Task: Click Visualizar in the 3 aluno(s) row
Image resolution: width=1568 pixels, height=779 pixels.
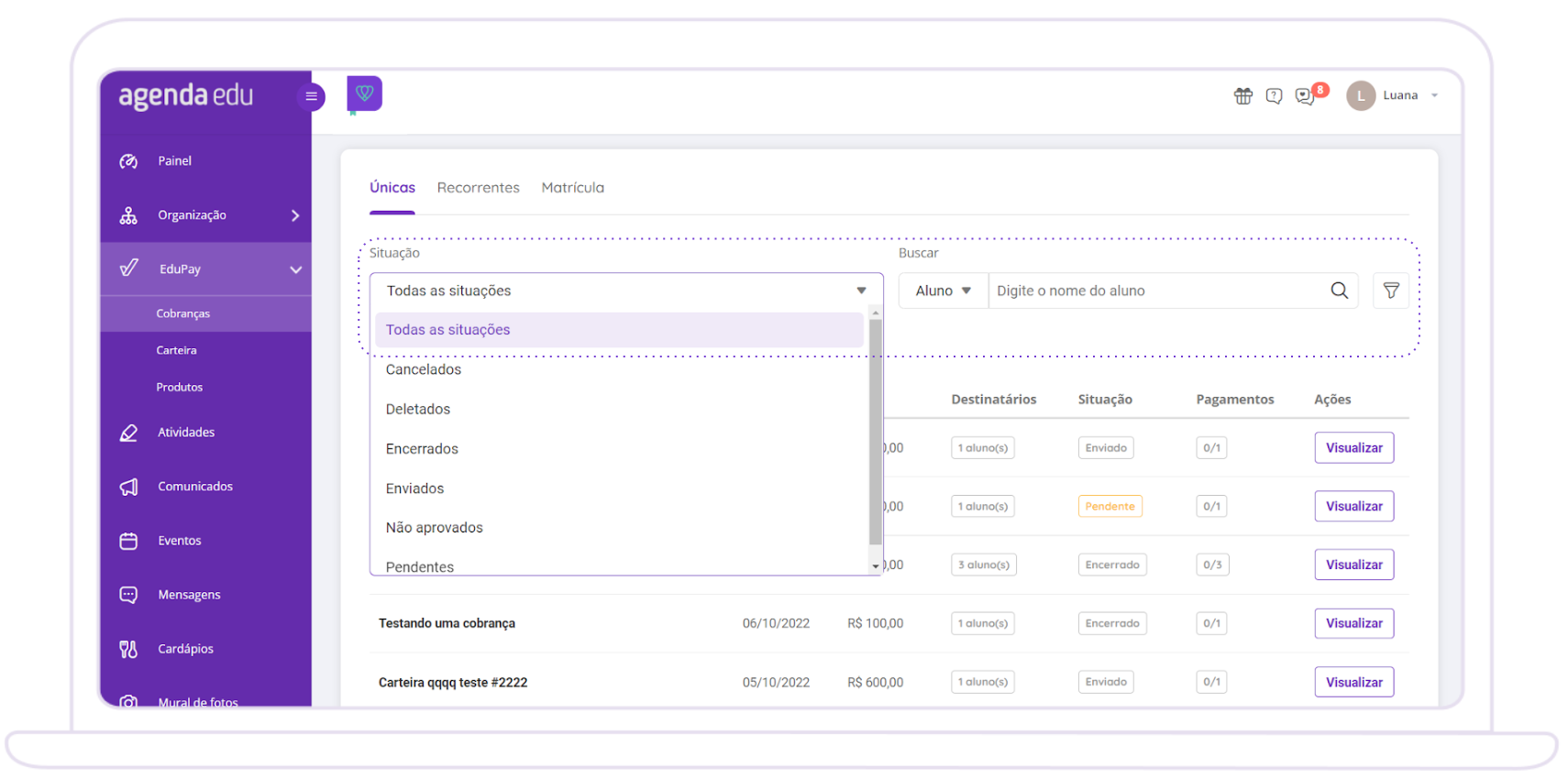Action: [x=1353, y=565]
